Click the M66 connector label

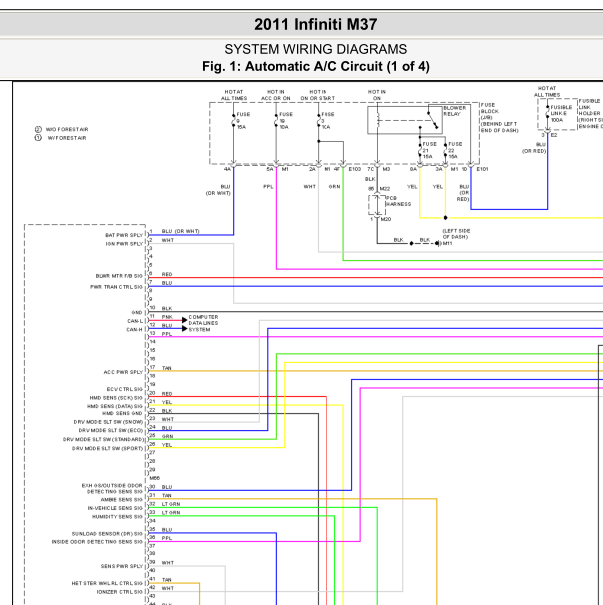pos(155,478)
